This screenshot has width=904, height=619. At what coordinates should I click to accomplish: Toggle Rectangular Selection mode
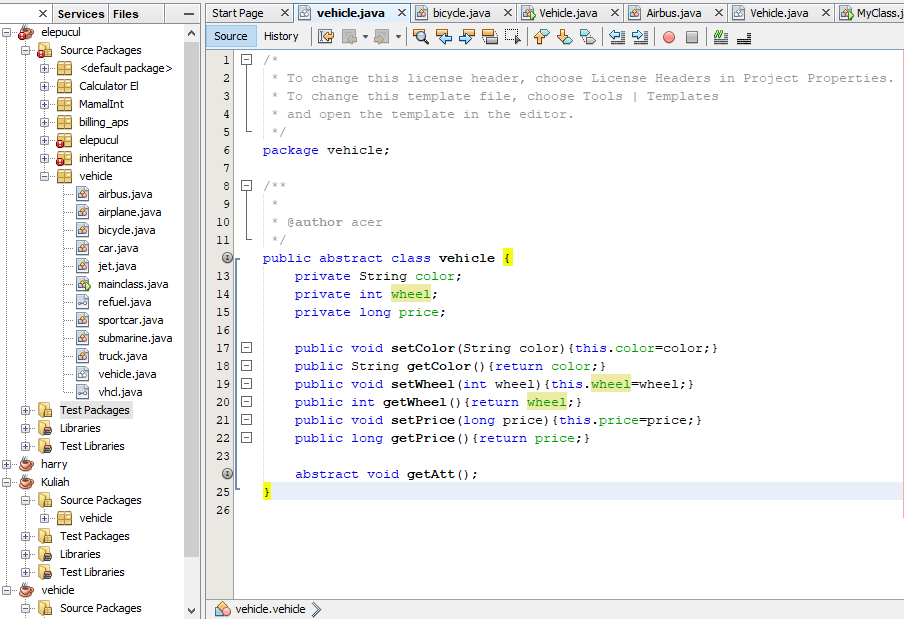(x=513, y=37)
